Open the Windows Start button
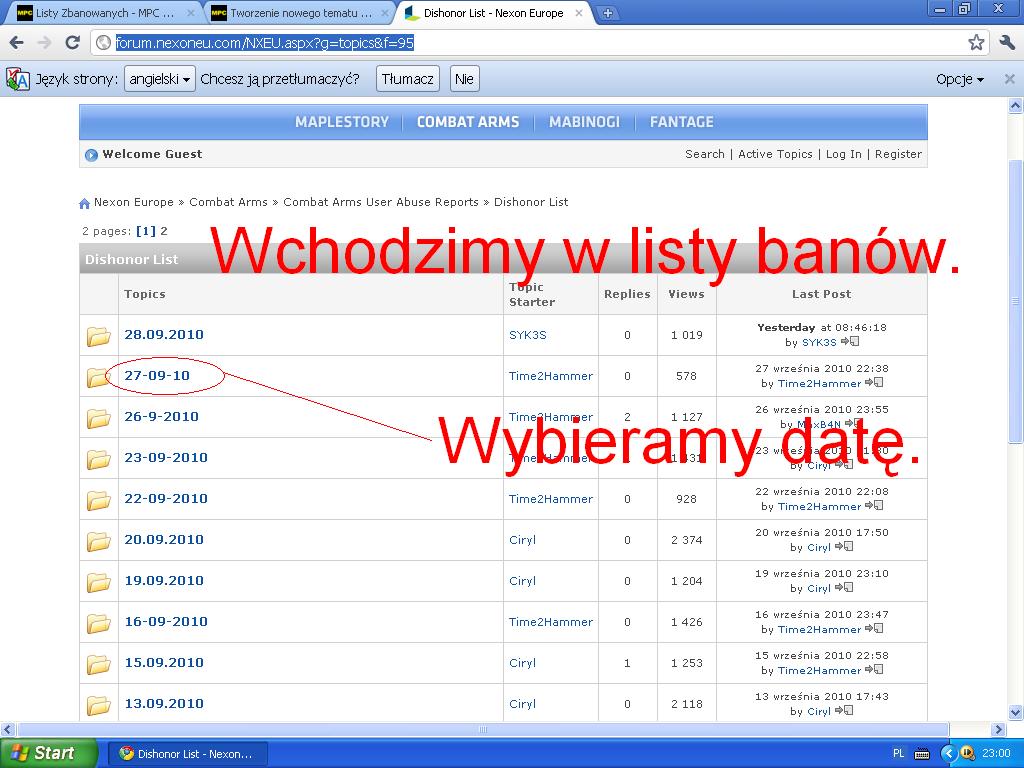Screen dimensions: 1024x768 click(48, 753)
